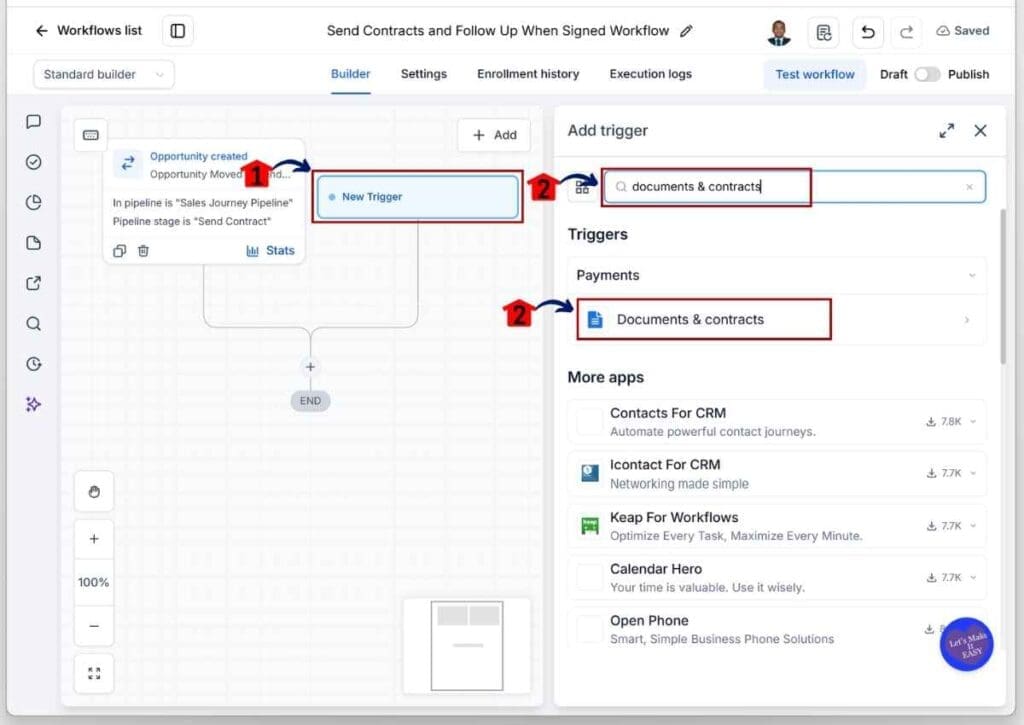The image size is (1024, 725).
Task: Open the comments icon in left sidebar
Action: [33, 121]
